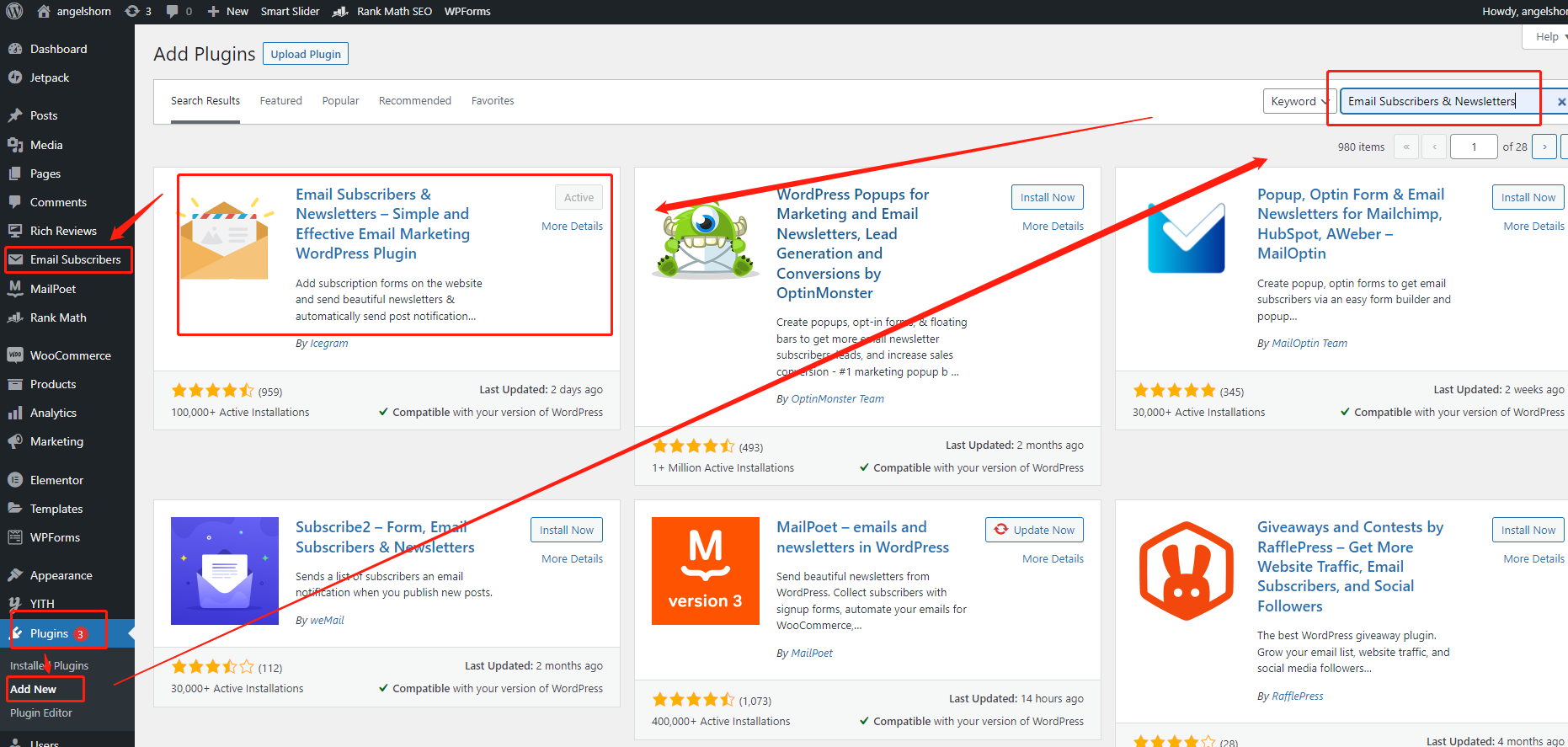
Task: Open the Icegram author link
Action: (x=329, y=343)
